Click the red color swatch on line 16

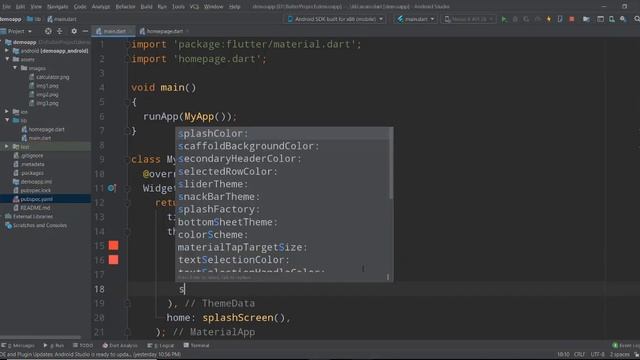113,260
